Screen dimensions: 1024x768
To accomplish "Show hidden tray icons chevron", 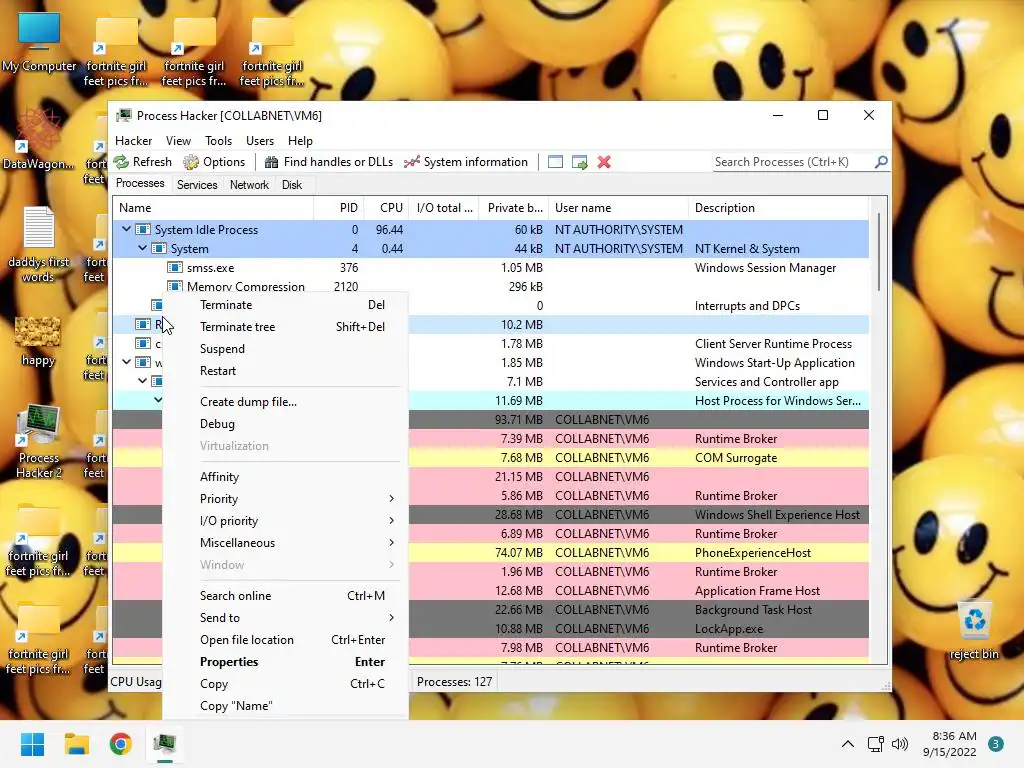I will tap(848, 744).
